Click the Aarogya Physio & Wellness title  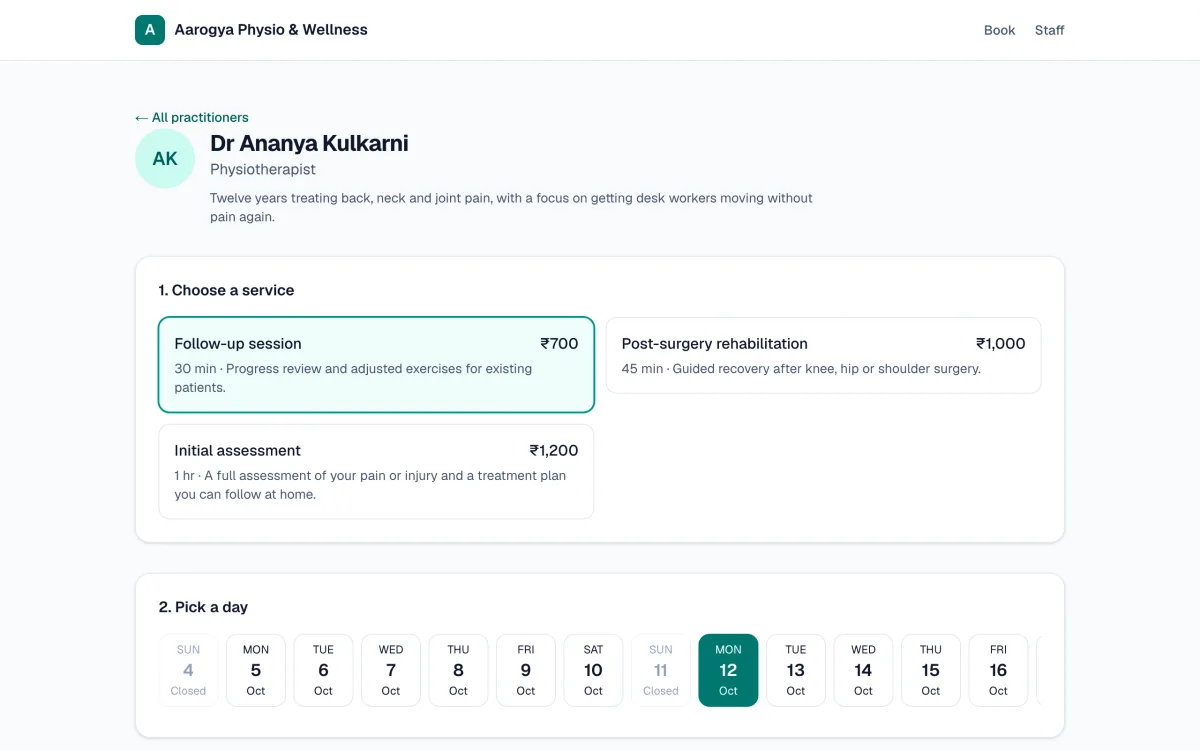(x=271, y=30)
